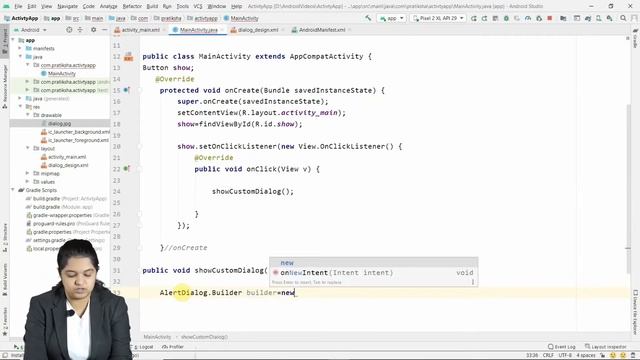The image size is (640, 360).
Task: Collapse the Gradle Scripts node
Action: click(x=13, y=190)
